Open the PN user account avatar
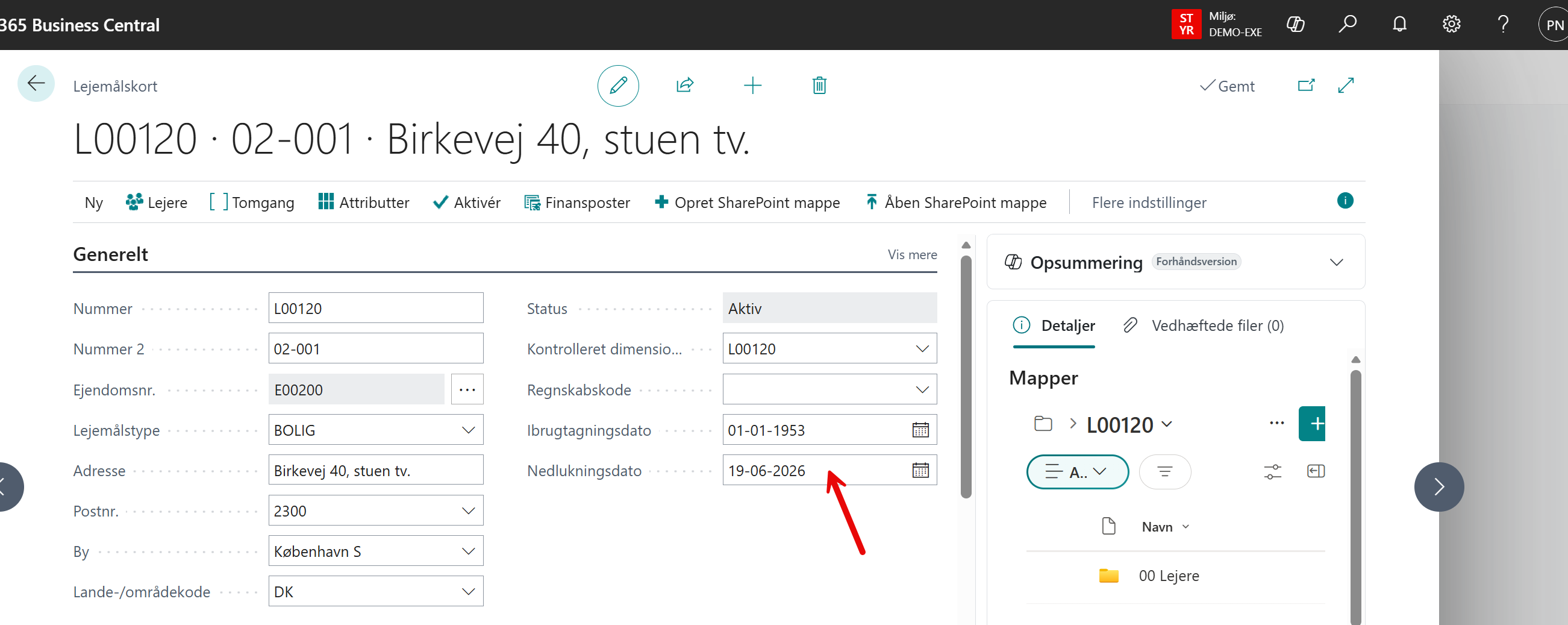Viewport: 1568px width, 625px height. 1554,25
